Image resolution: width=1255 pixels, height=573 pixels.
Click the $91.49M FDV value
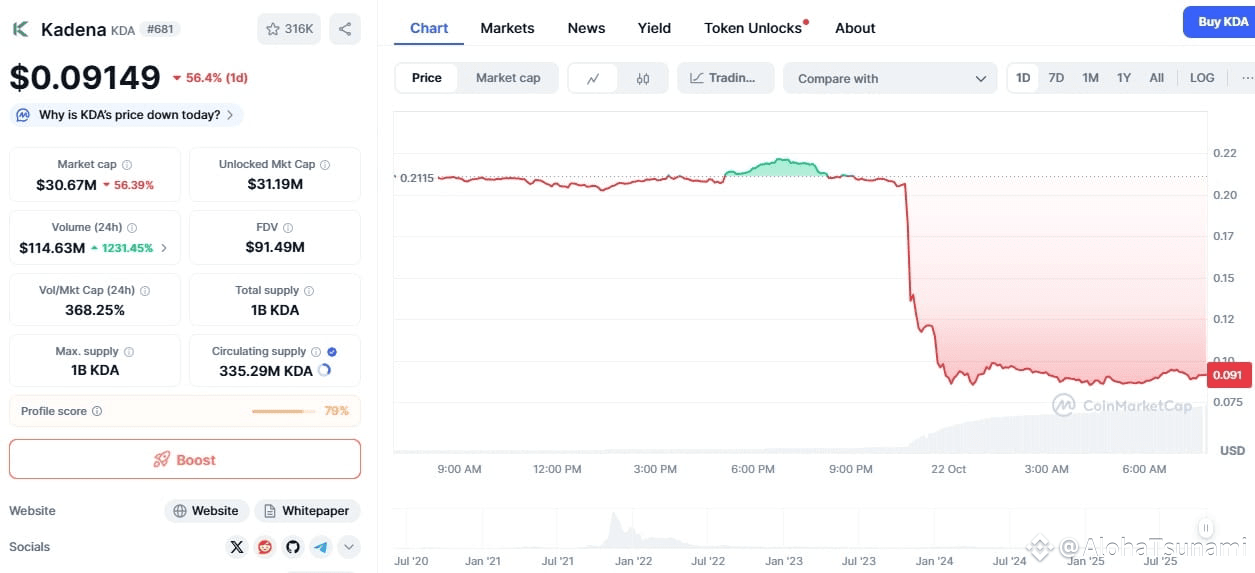pos(275,247)
